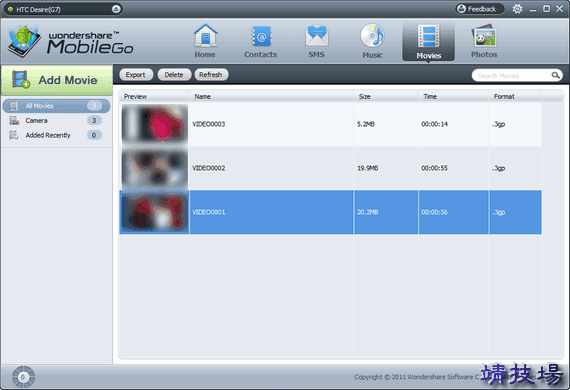This screenshot has width=570, height=390.
Task: Sort by Preview column header
Action: tap(154, 96)
